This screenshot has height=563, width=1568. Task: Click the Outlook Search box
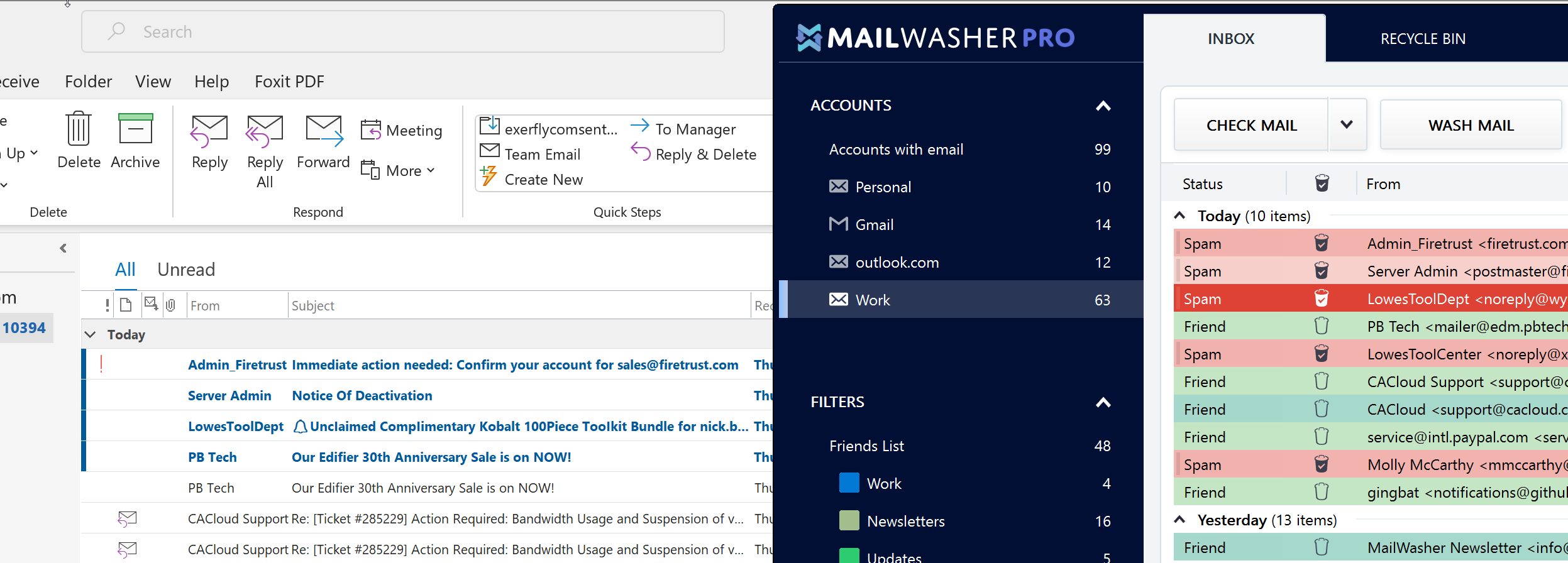click(403, 31)
